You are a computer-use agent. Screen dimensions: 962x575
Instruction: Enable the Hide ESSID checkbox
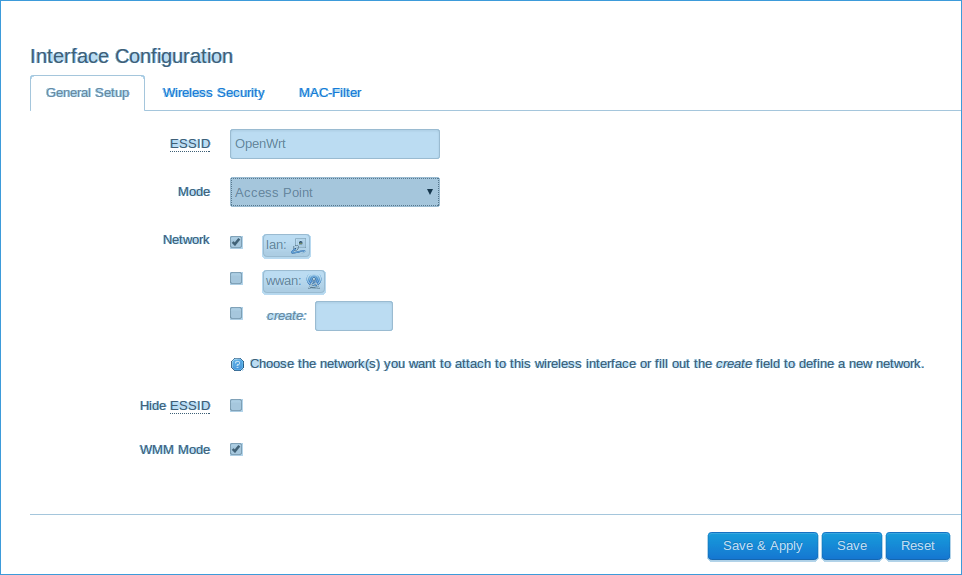click(x=236, y=405)
